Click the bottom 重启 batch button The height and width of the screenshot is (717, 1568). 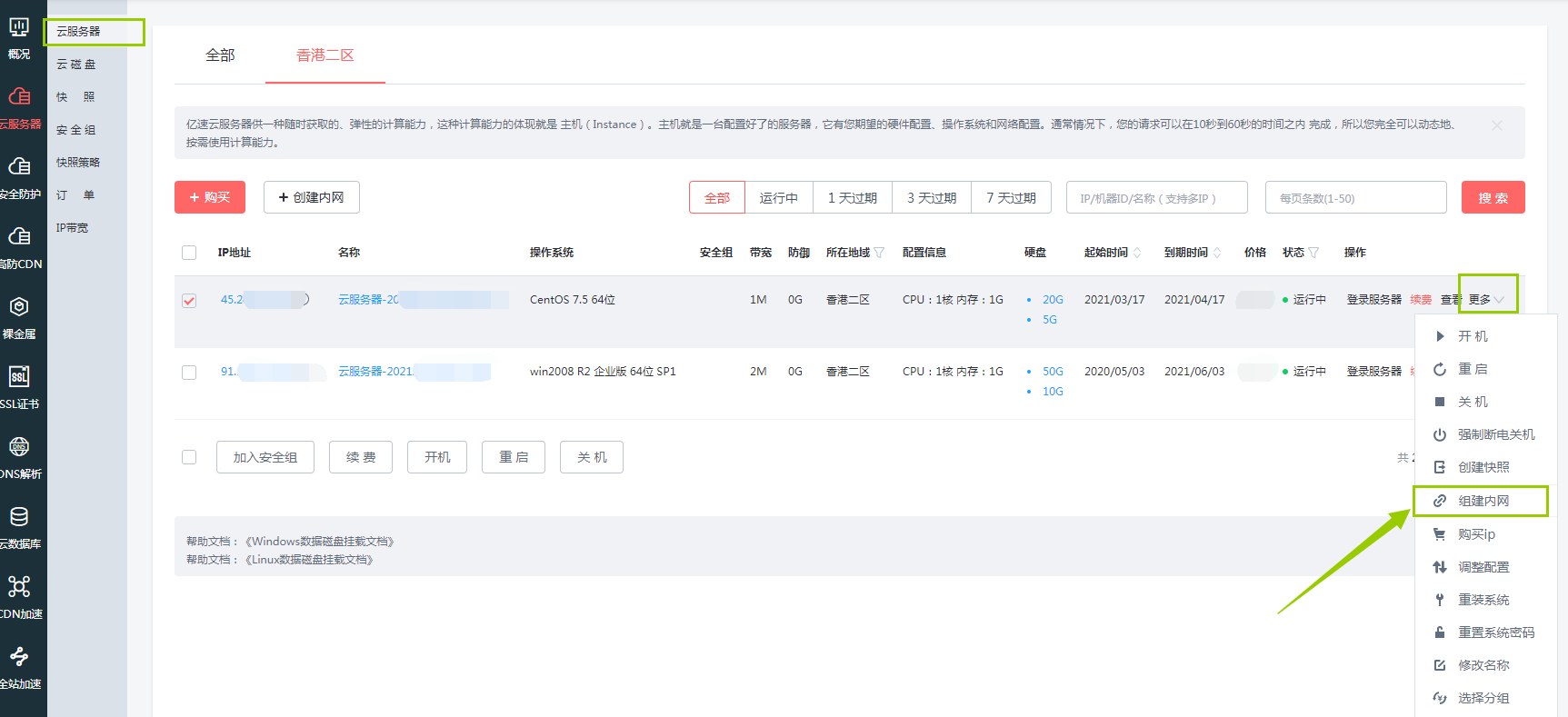click(x=514, y=457)
